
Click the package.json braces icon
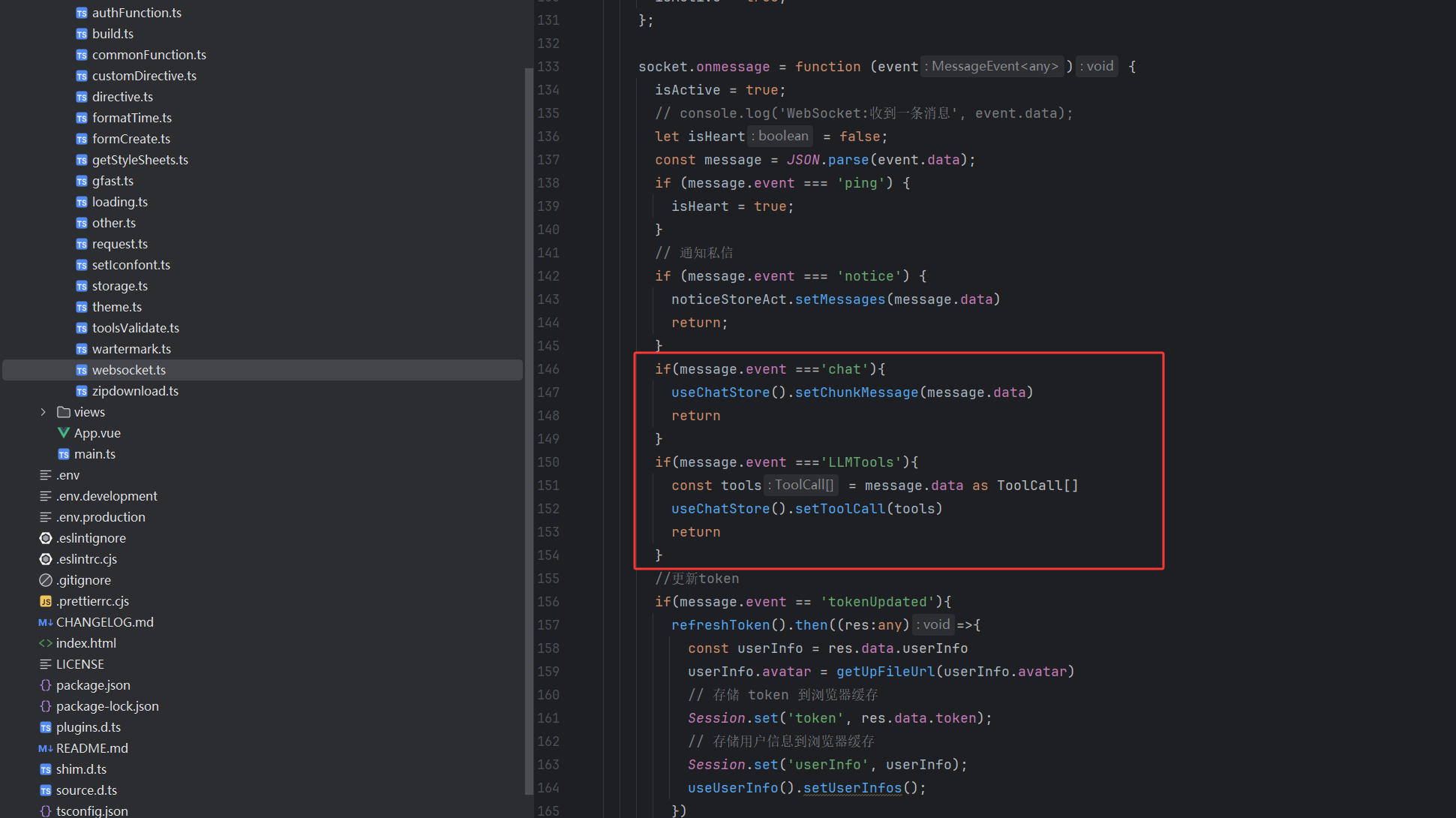click(x=46, y=685)
